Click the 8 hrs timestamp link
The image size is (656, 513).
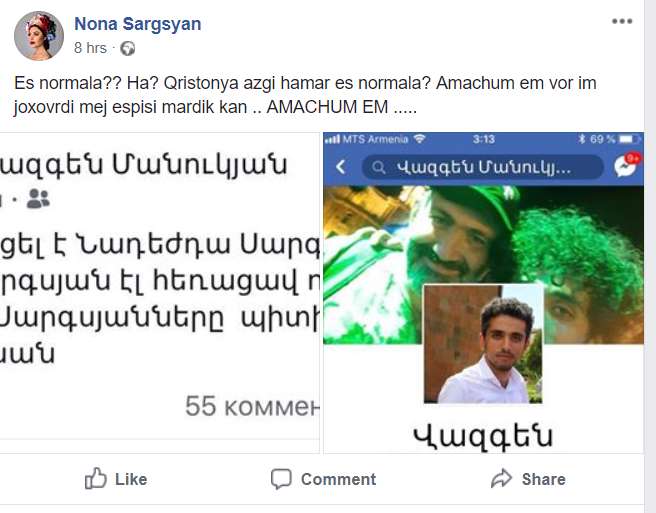(90, 48)
